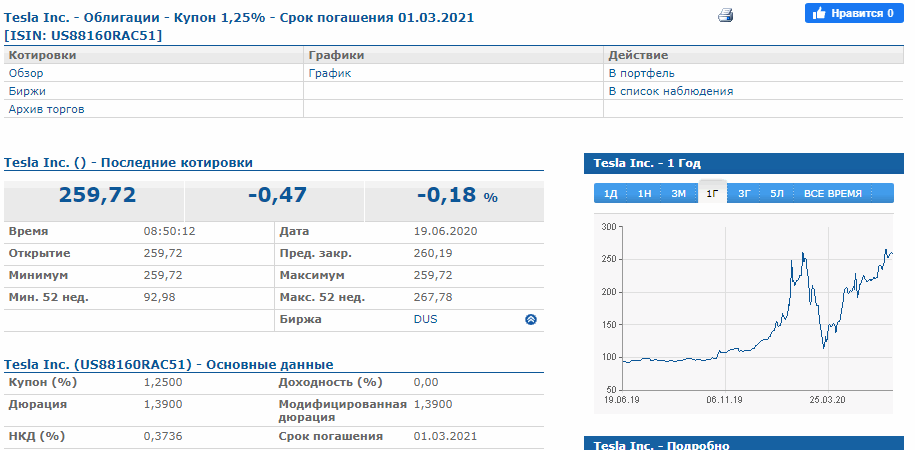The image size is (915, 450).
Task: Open the 'Архив торгов' link
Action: [47, 109]
